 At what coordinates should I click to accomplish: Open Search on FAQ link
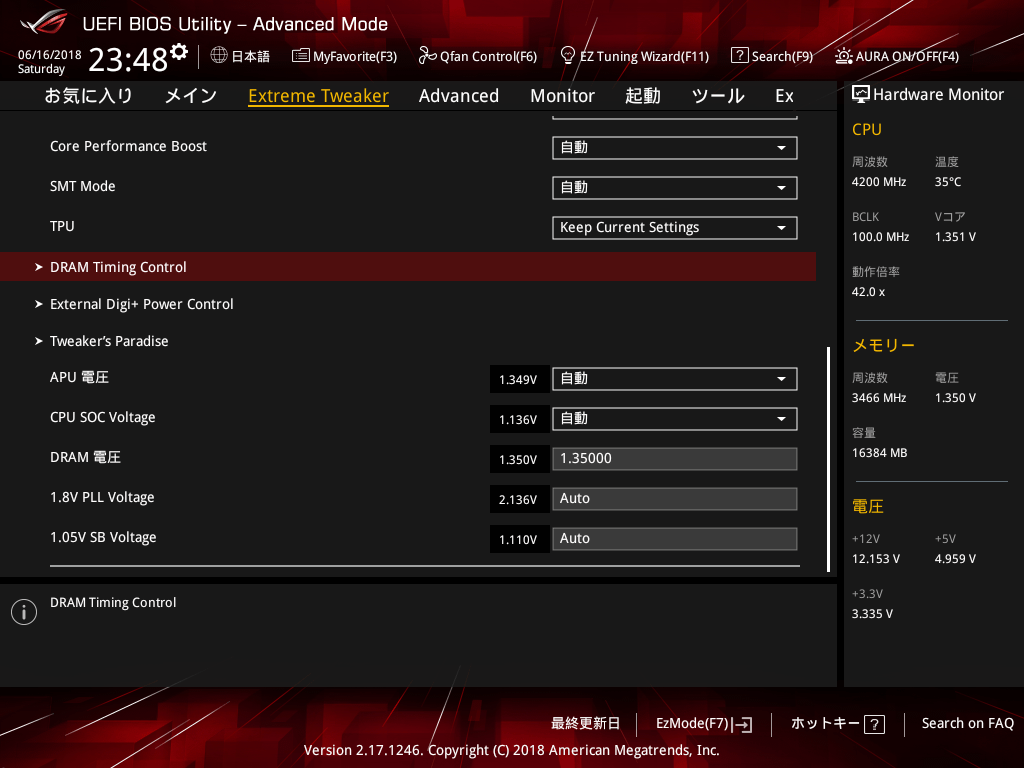[x=967, y=723]
